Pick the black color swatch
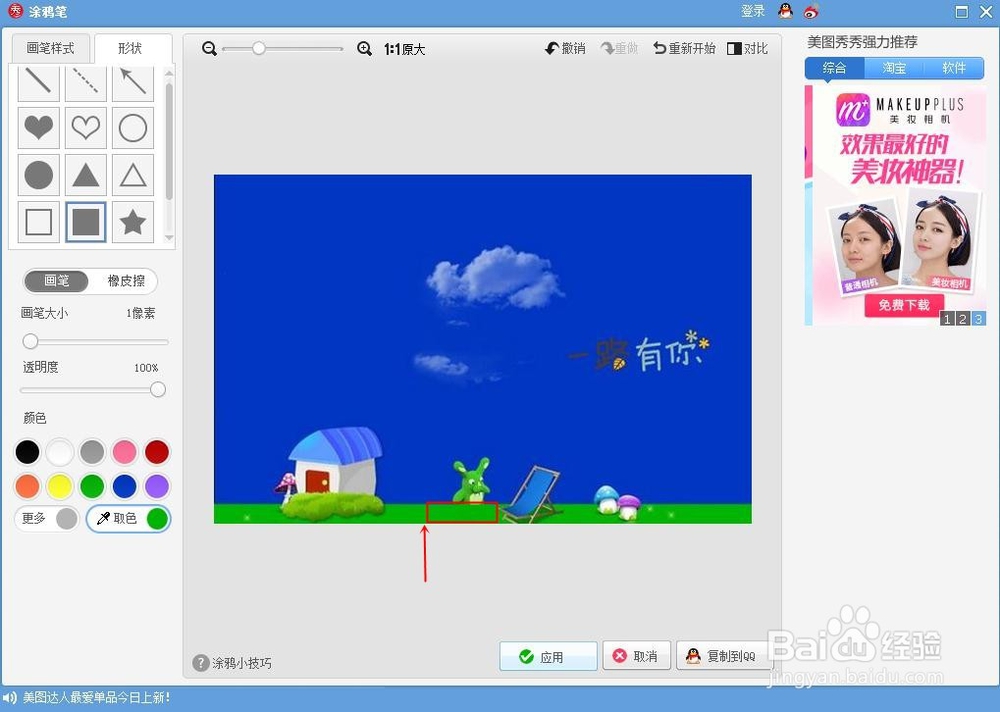Viewport: 1000px width, 712px height. [27, 452]
